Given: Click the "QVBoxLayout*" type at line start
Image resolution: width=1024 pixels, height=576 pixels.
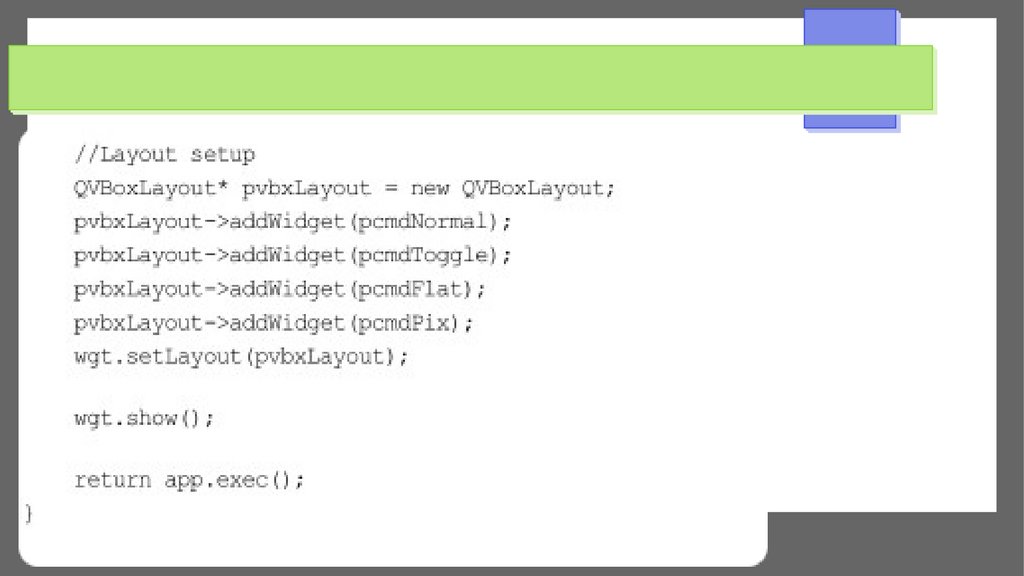Looking at the screenshot, I should pos(151,188).
